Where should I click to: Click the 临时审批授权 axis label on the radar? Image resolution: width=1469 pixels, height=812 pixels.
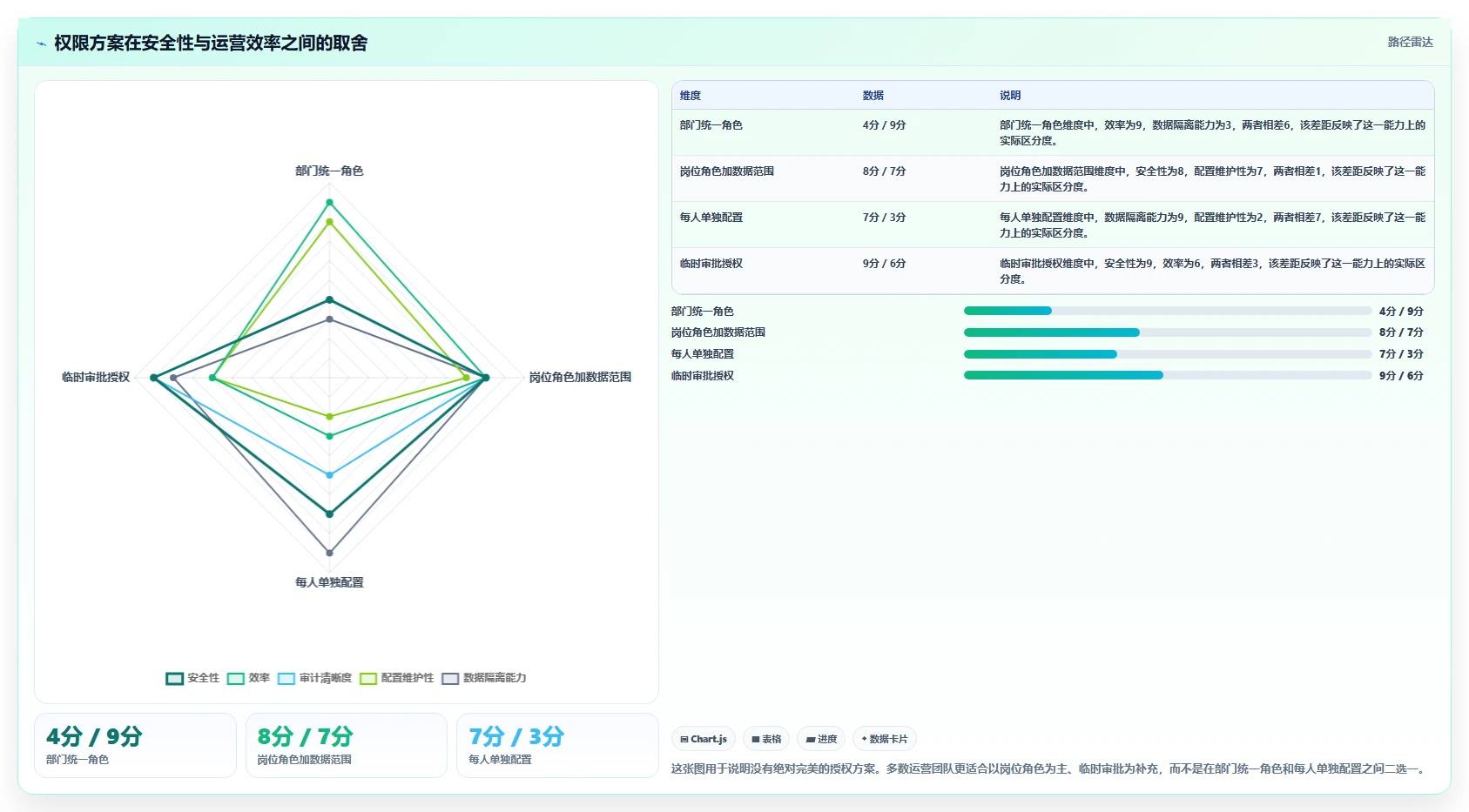[96, 377]
